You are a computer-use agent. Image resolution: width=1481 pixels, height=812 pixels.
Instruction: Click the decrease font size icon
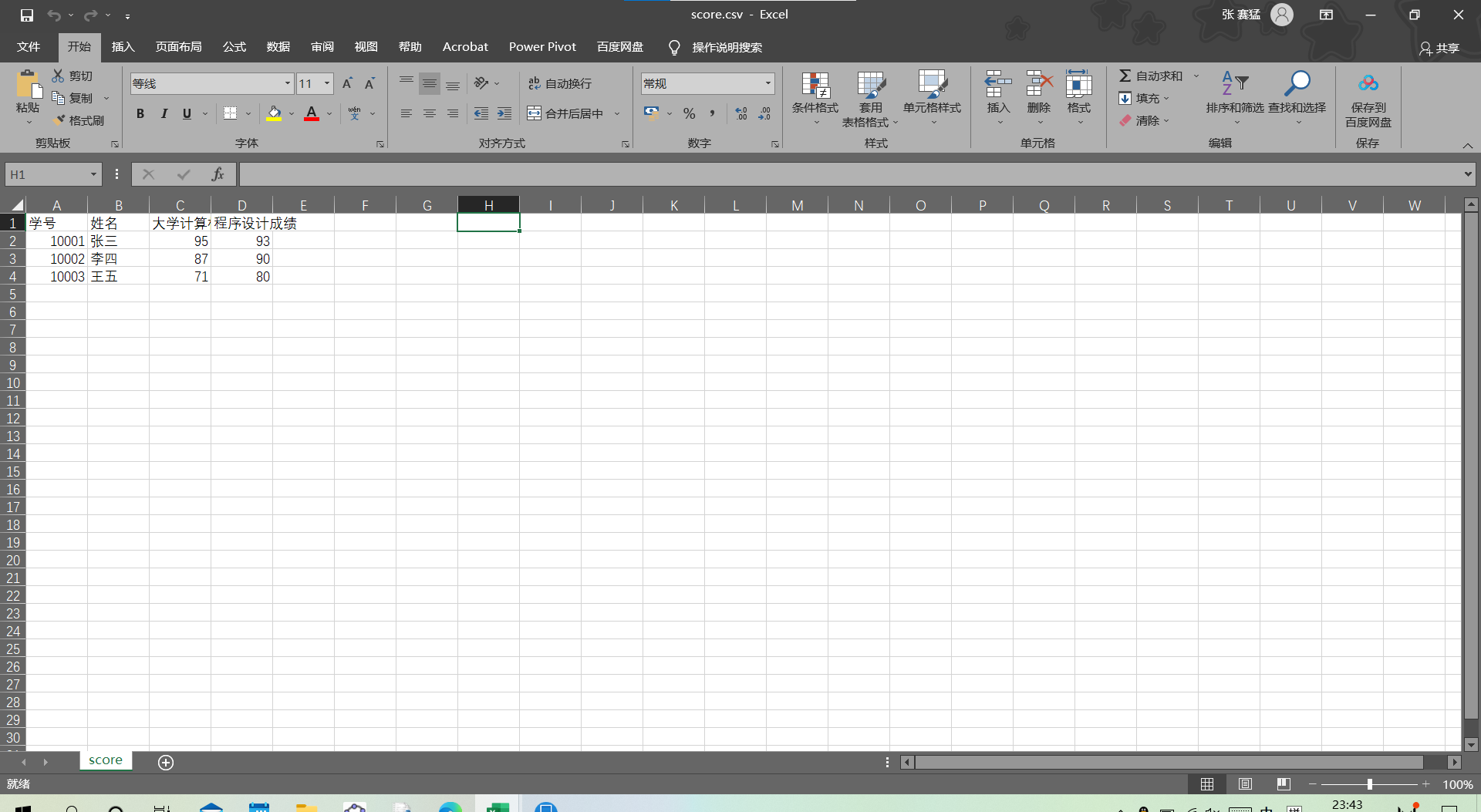click(370, 83)
